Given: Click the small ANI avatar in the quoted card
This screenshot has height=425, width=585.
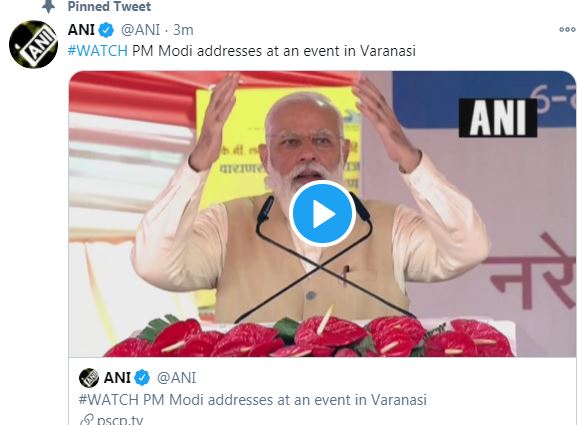Looking at the screenshot, I should 89,378.
